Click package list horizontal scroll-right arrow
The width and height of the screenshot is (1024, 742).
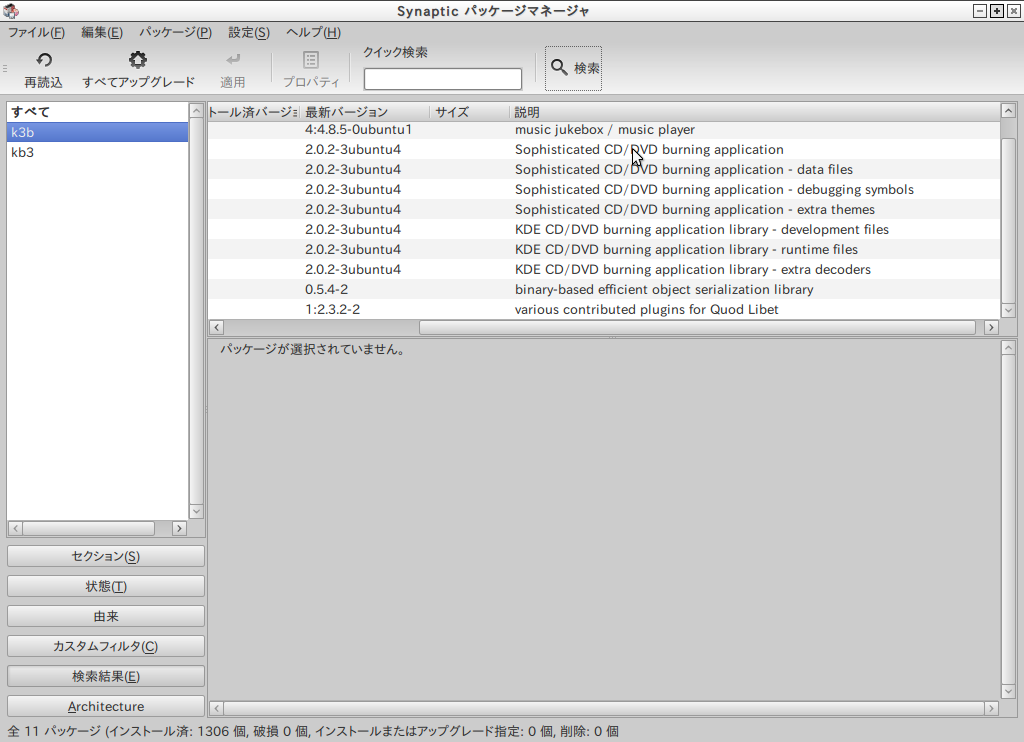tap(991, 327)
